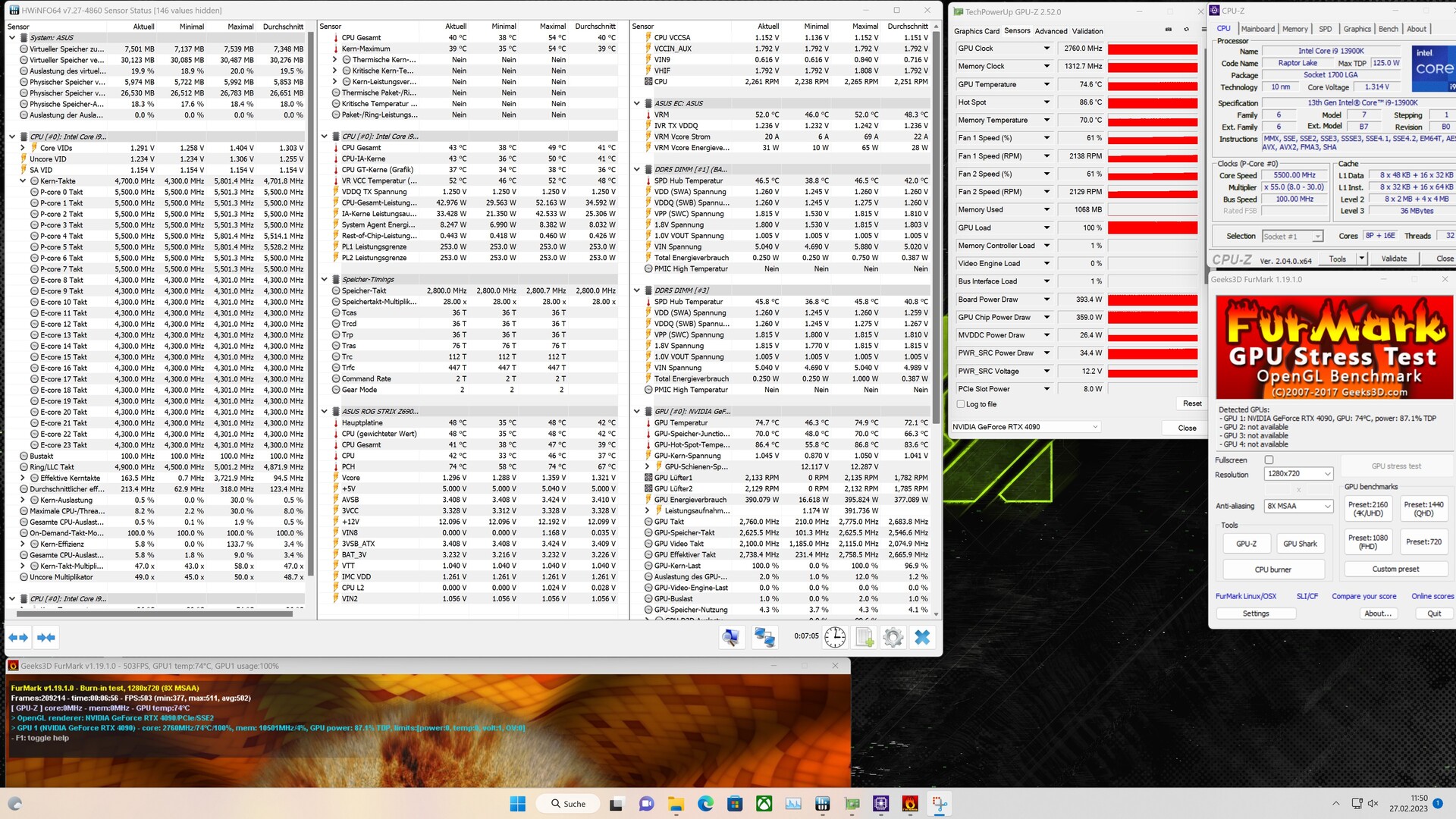Click GPU-Z Reset button
The image size is (1456, 819).
click(1192, 403)
